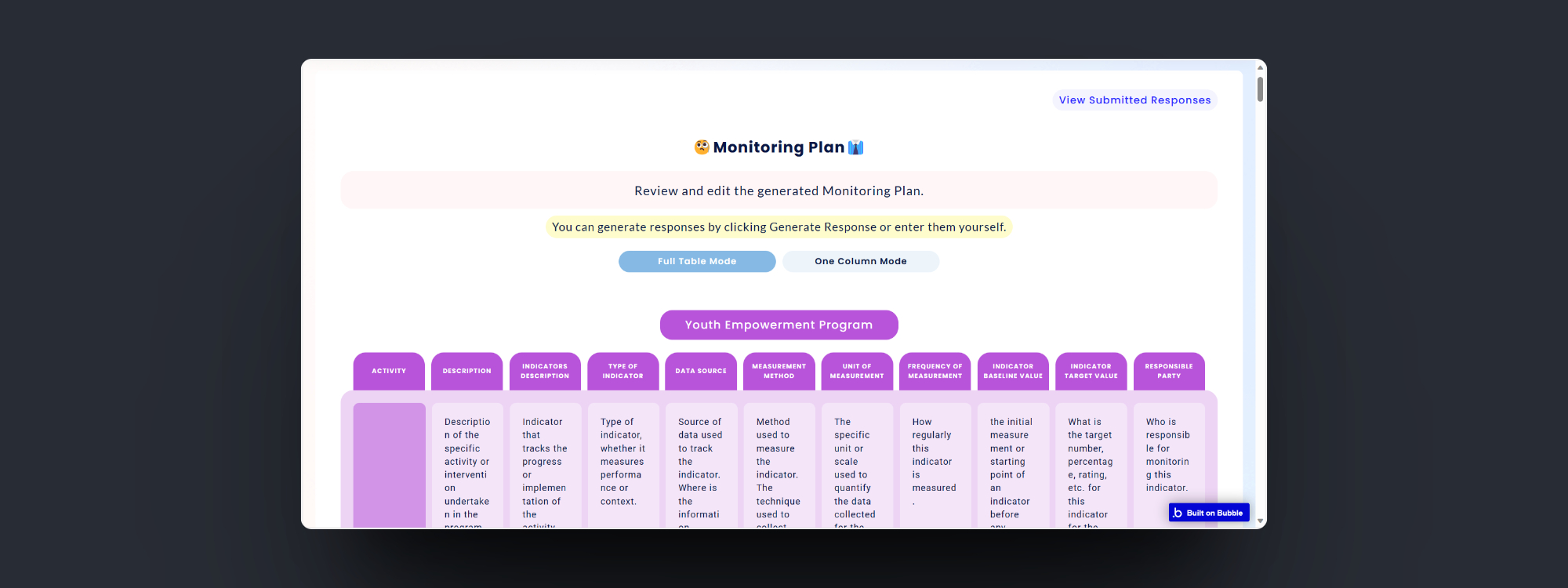Switch to Full Table Mode
This screenshot has height=588, width=1568.
(697, 262)
